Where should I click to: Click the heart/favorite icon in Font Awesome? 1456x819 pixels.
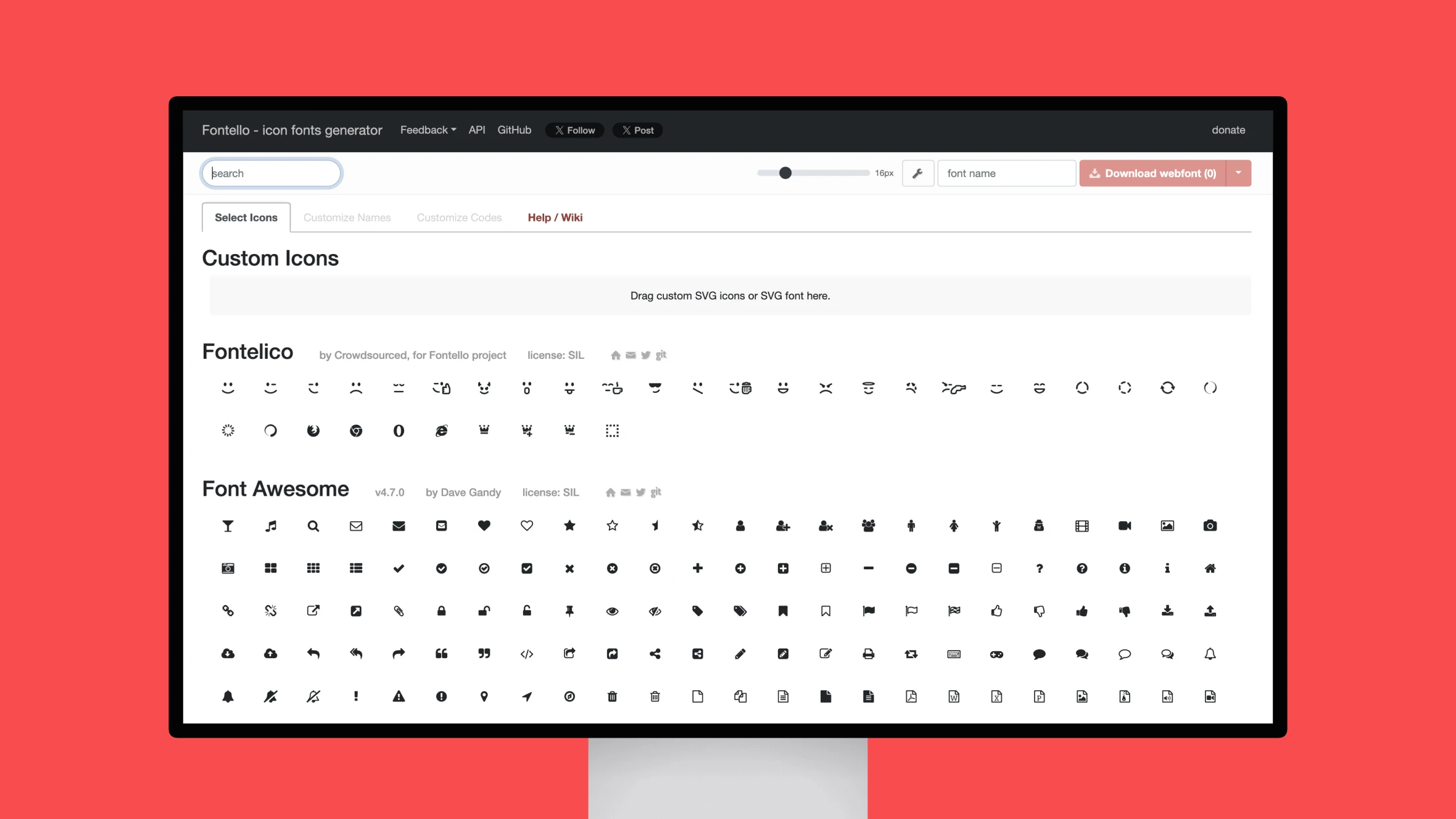[x=484, y=525]
